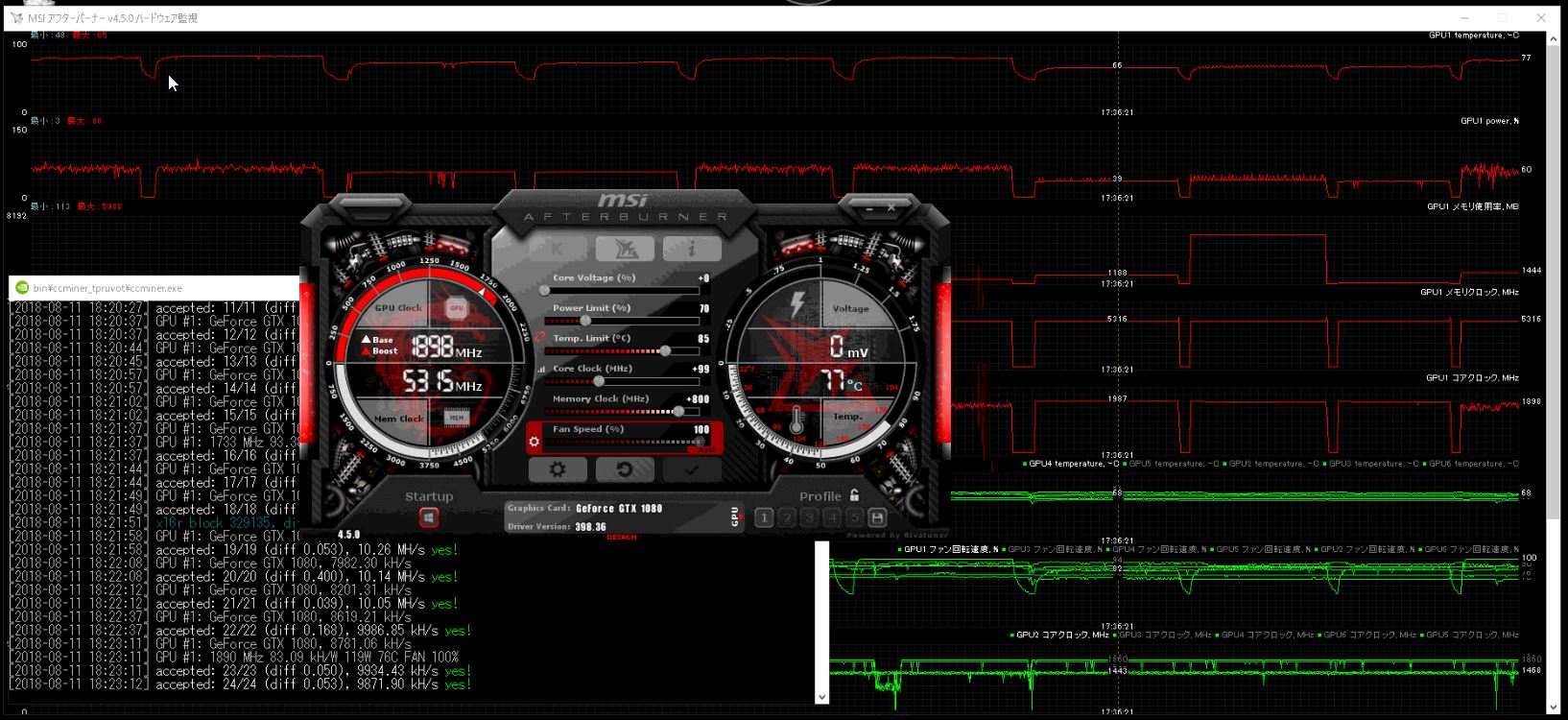Click the Temp. Limit slider handle
1568x720 pixels.
point(665,350)
